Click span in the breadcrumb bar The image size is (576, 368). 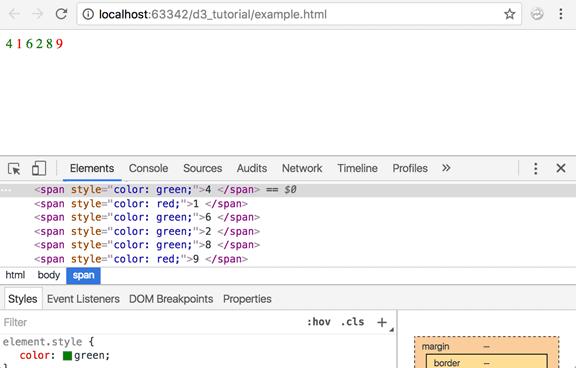coord(83,275)
